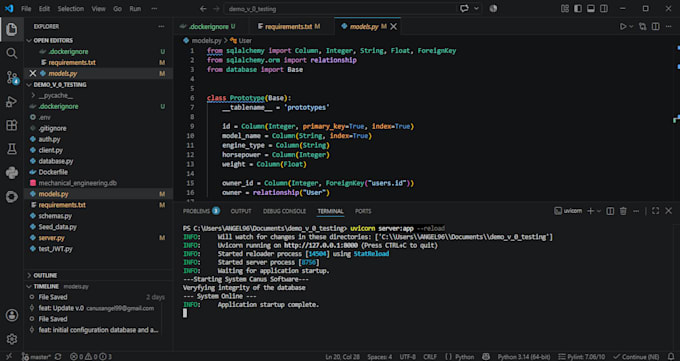The height and width of the screenshot is (361, 680).
Task: Open changes compare icon in editor toolbar
Action: click(x=643, y=26)
